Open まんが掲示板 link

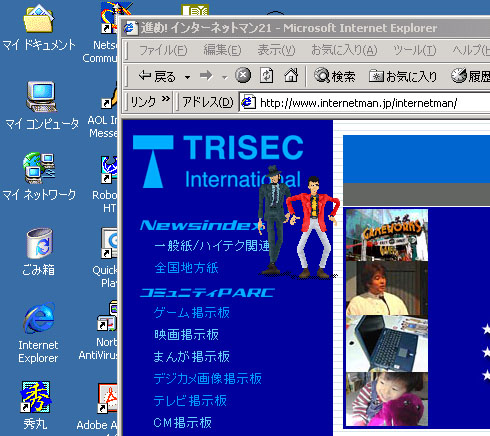tap(191, 357)
